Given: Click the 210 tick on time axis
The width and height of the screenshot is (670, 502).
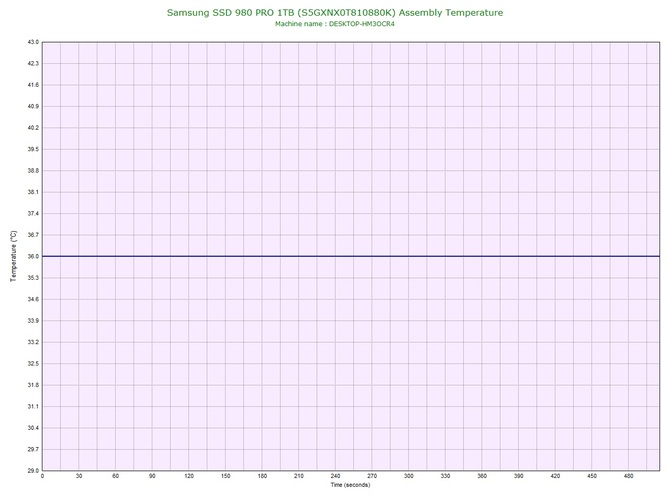Looking at the screenshot, I should [299, 476].
